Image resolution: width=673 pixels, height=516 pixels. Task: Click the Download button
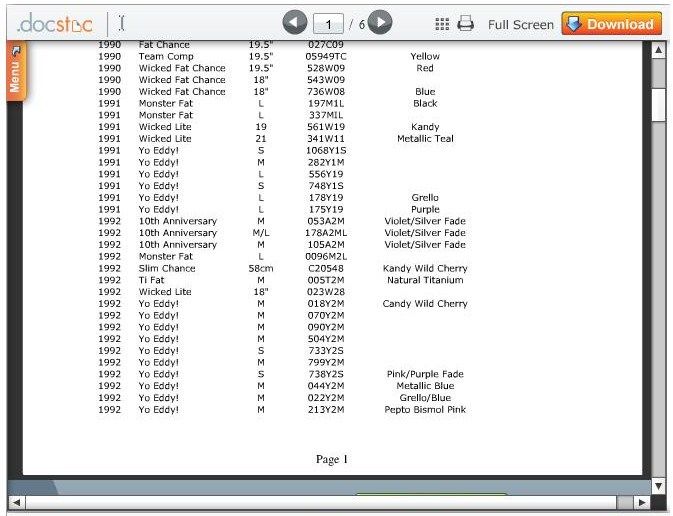pos(612,24)
